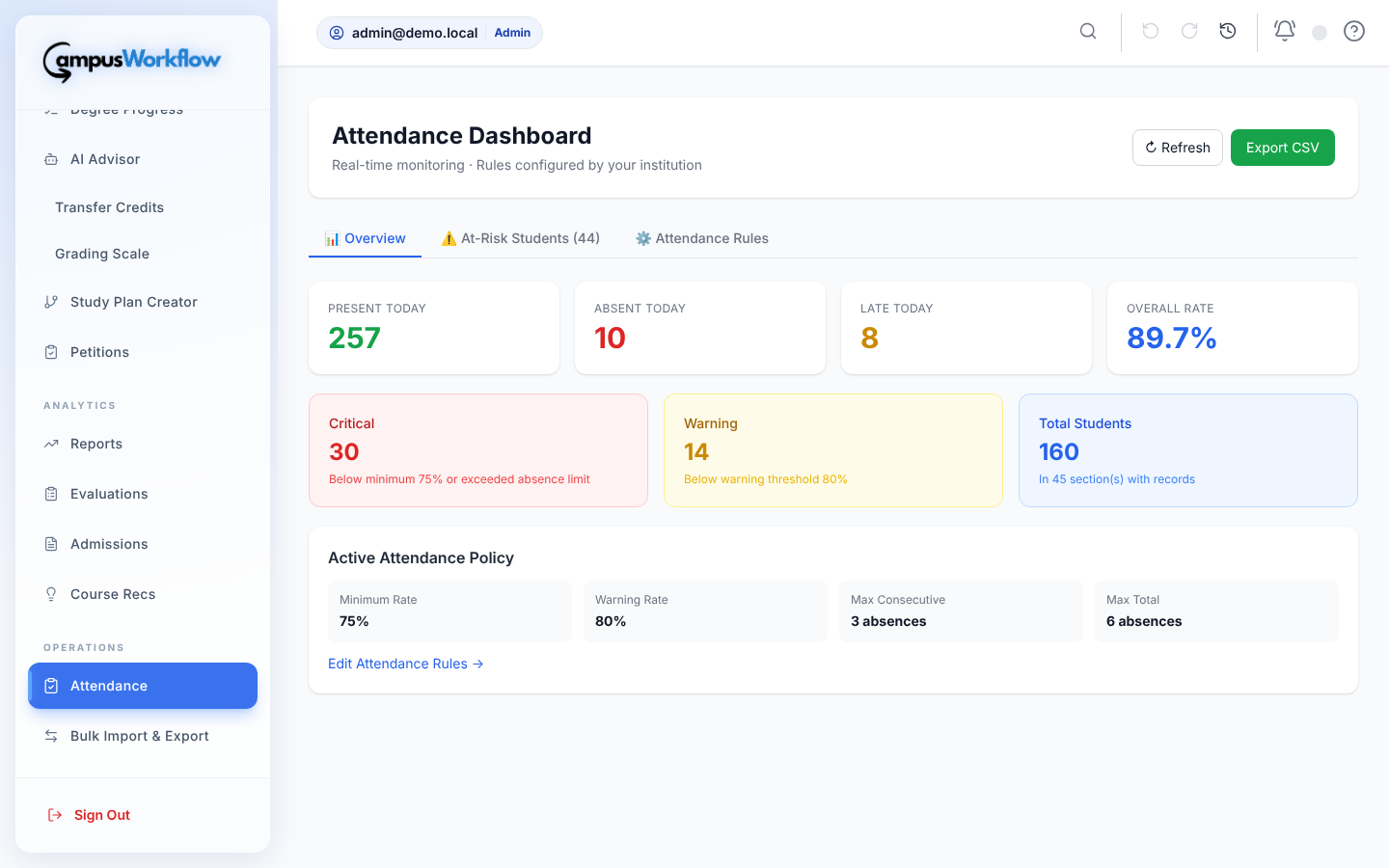Click the Sign Out door icon
Screen dimensions: 1389x868
[x=55, y=815]
